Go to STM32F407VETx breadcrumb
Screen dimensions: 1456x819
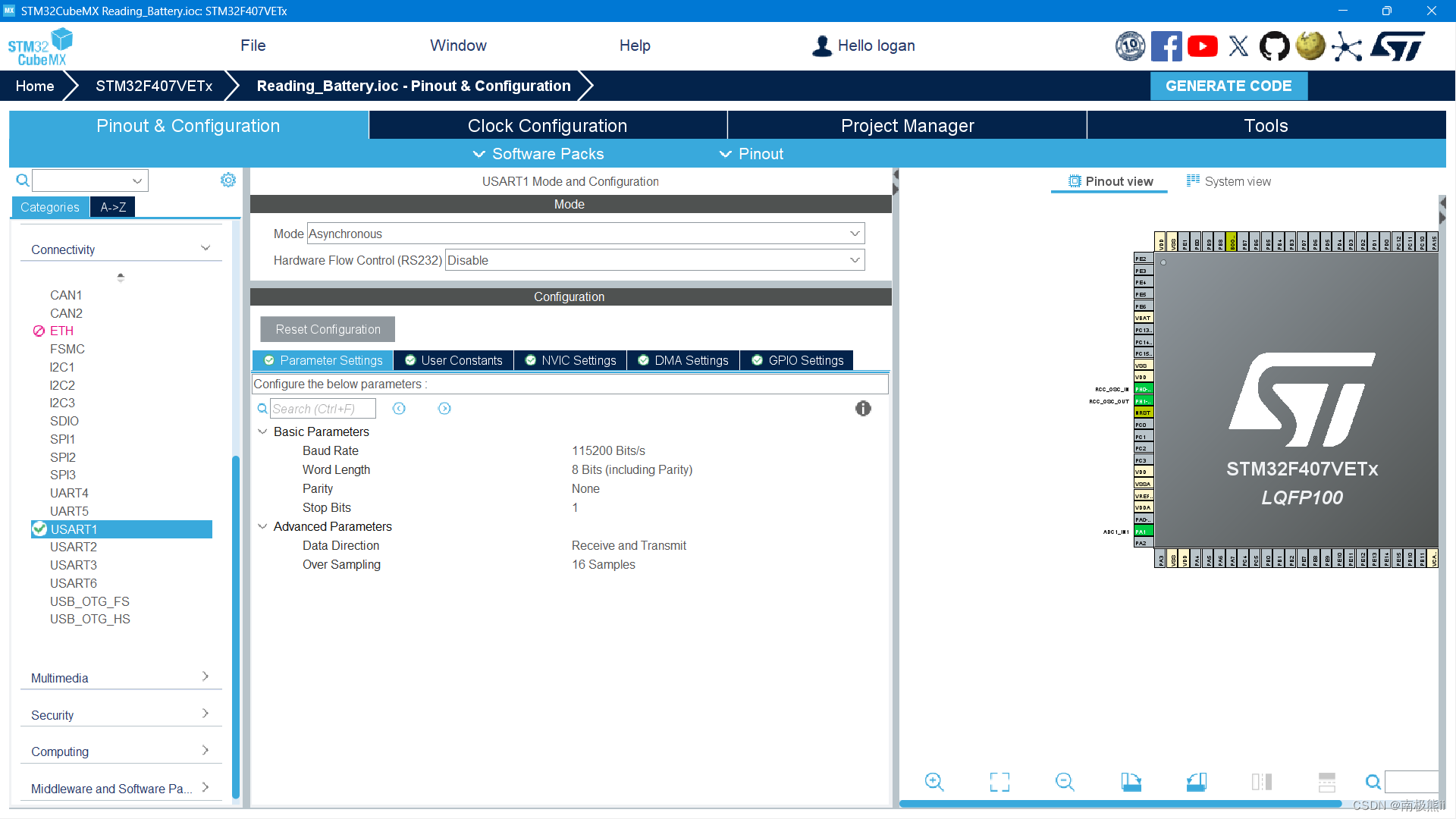coord(154,86)
